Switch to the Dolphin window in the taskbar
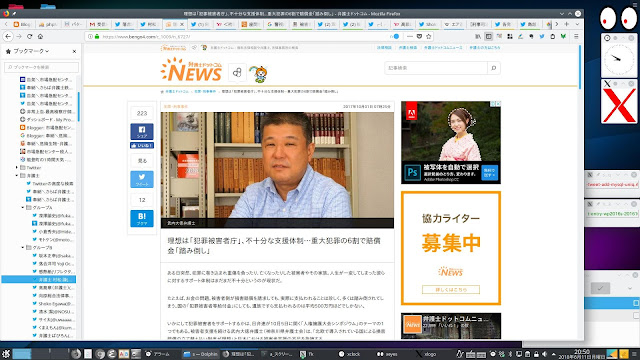 pyautogui.click(x=200, y=354)
